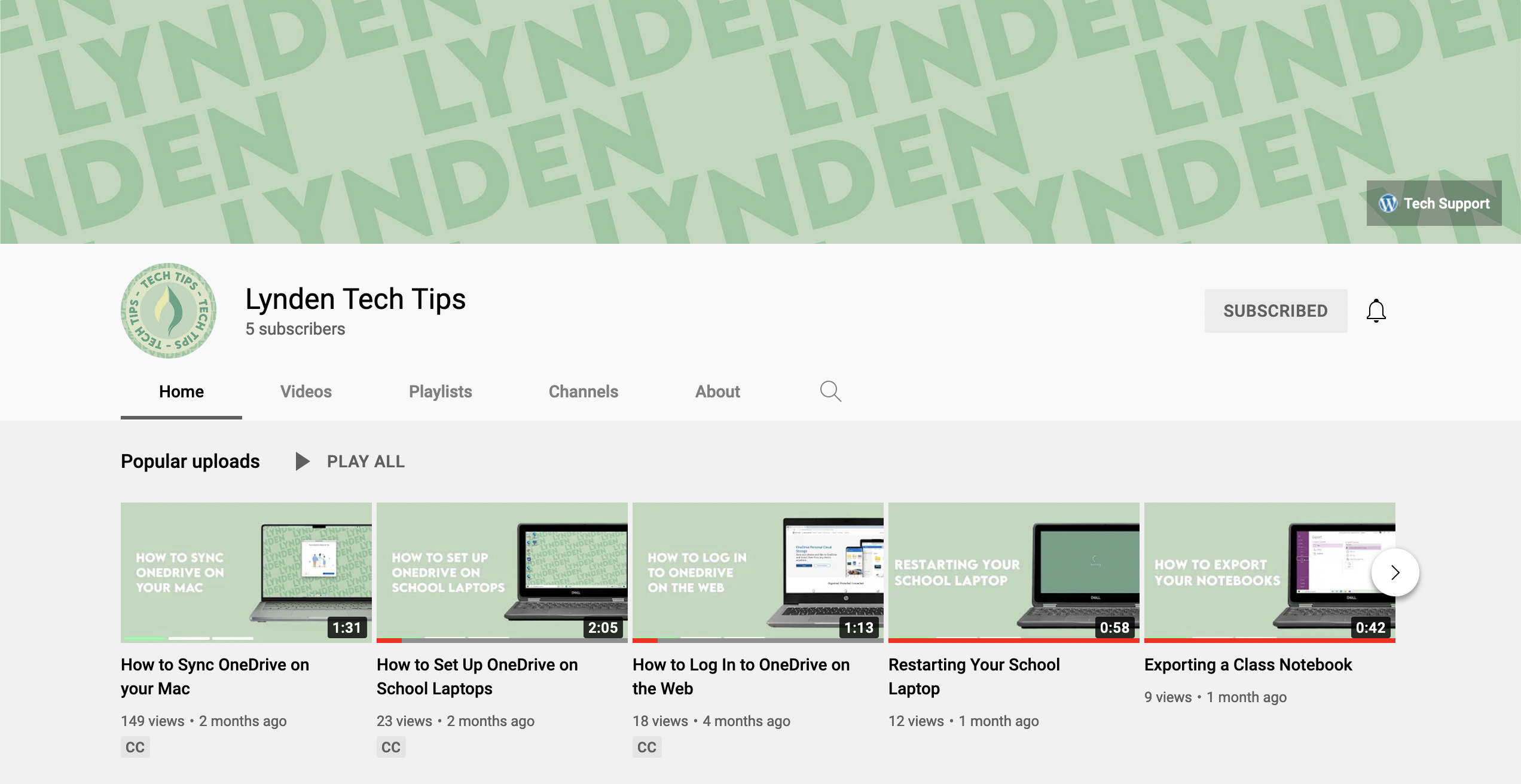
Task: Click the CC badge under the Set Up OneDrive video
Action: (x=391, y=747)
